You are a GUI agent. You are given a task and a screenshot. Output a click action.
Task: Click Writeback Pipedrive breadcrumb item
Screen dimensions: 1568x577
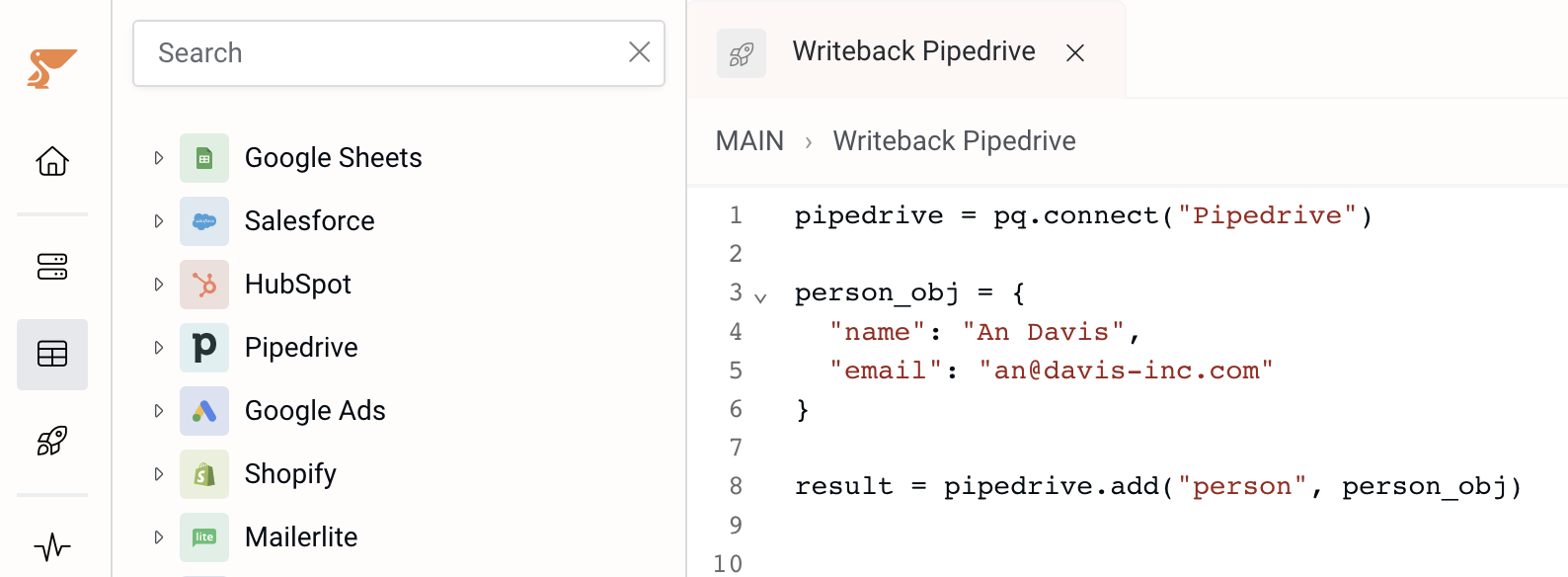coord(954,141)
